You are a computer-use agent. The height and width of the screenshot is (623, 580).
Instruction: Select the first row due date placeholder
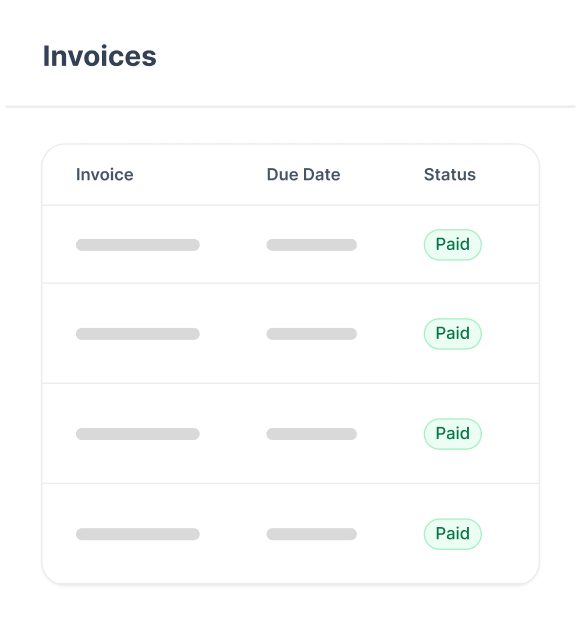[311, 245]
